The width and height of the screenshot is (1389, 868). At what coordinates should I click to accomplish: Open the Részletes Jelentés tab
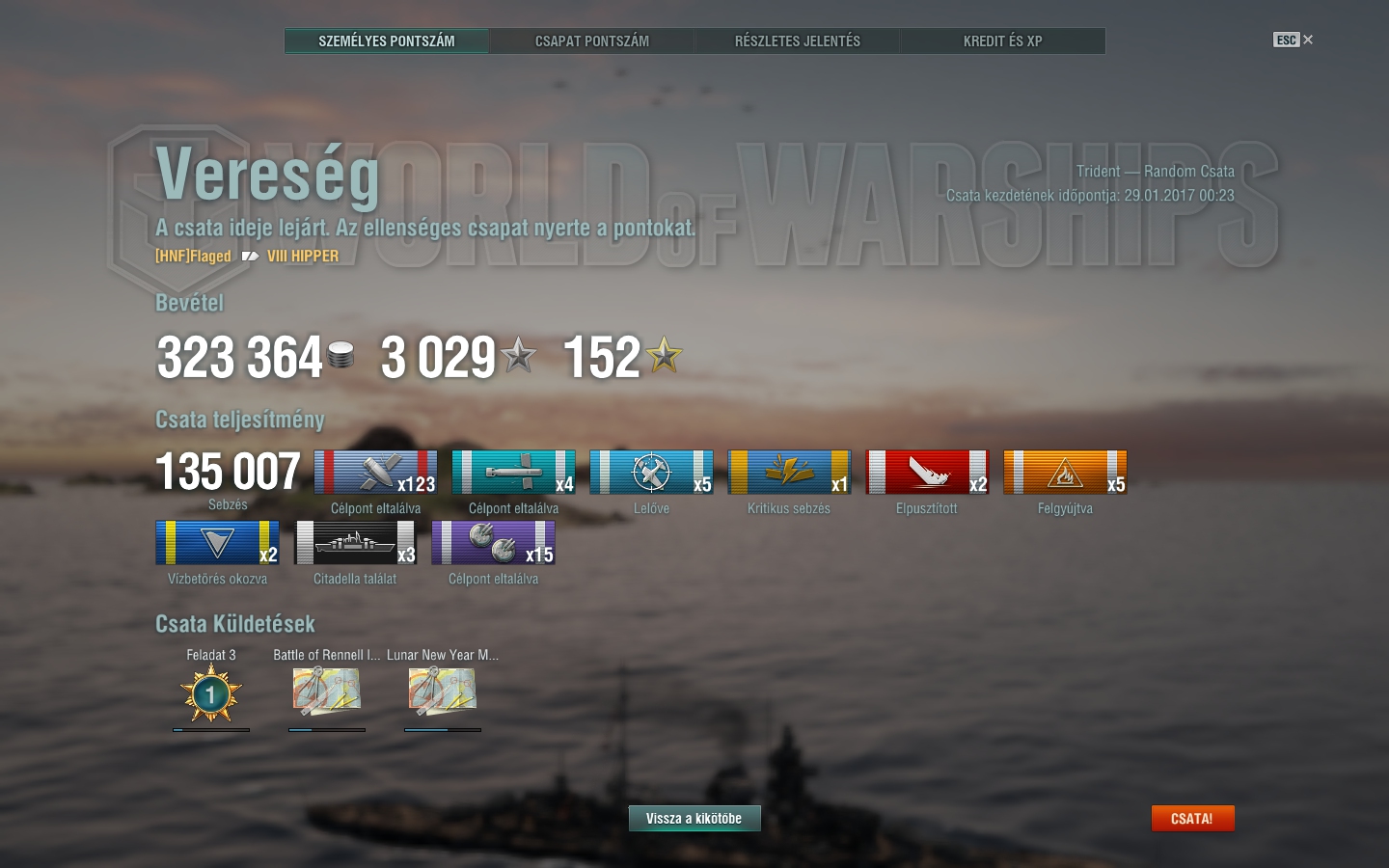[798, 41]
